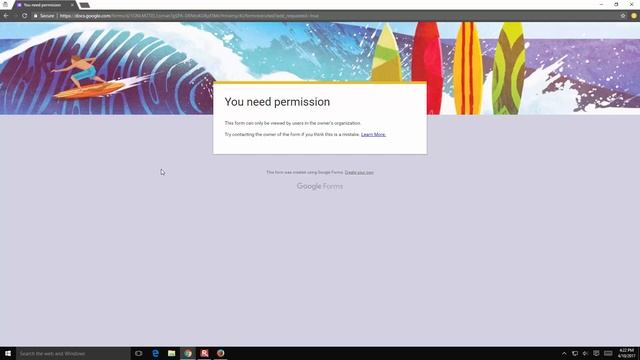Open the Learn More link

pos(373,134)
